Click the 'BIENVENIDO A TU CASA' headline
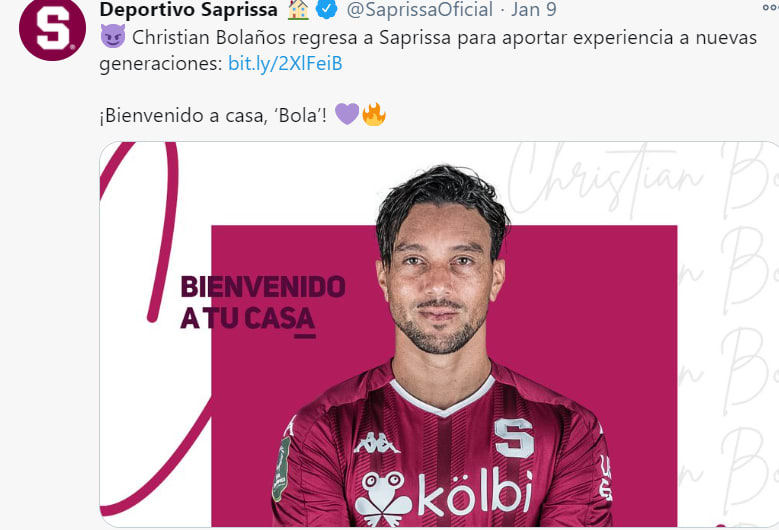 pyautogui.click(x=263, y=303)
